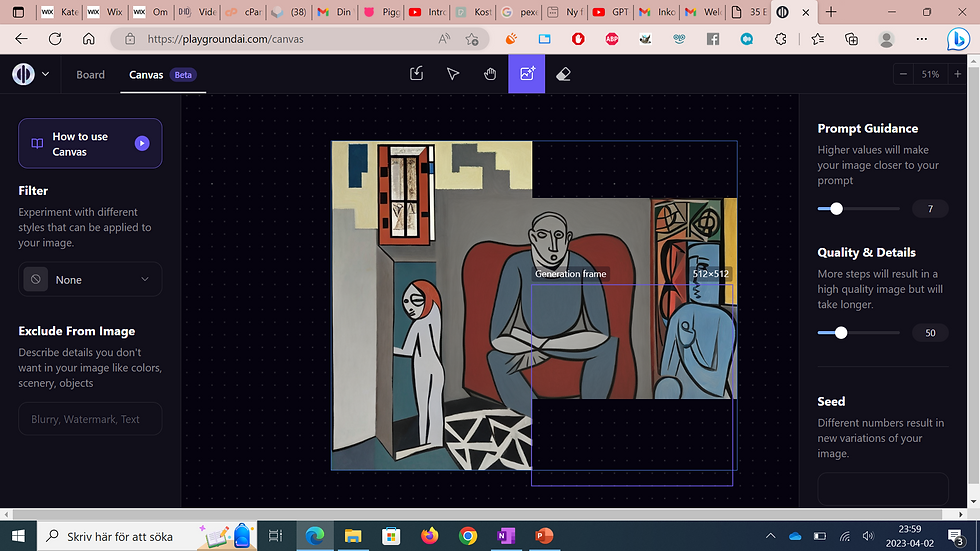
Task: Show hidden system tray icons
Action: tap(771, 535)
